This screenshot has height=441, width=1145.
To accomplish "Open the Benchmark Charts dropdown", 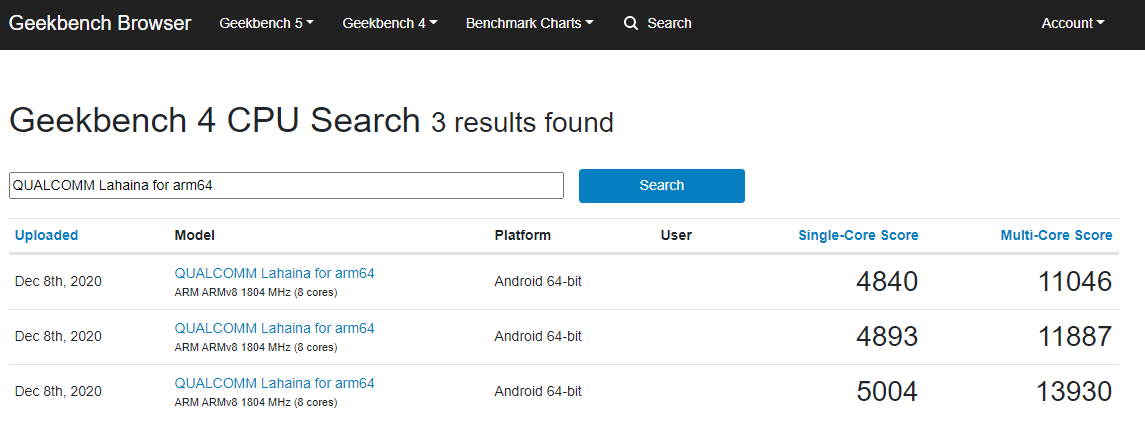I will click(x=529, y=23).
